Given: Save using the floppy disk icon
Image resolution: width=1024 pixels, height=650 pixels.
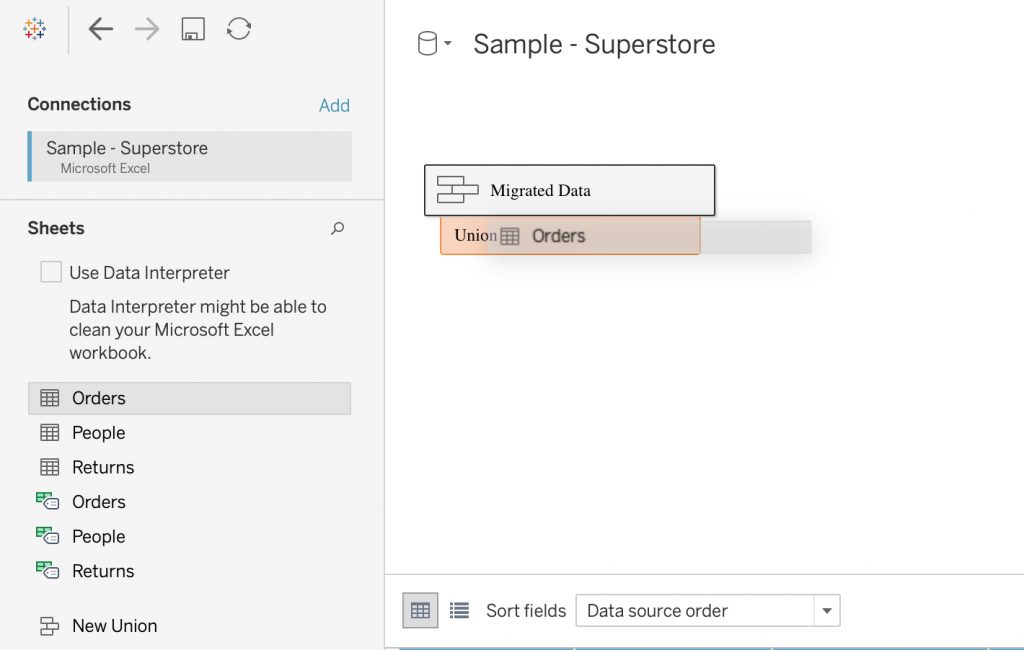Looking at the screenshot, I should pyautogui.click(x=193, y=29).
